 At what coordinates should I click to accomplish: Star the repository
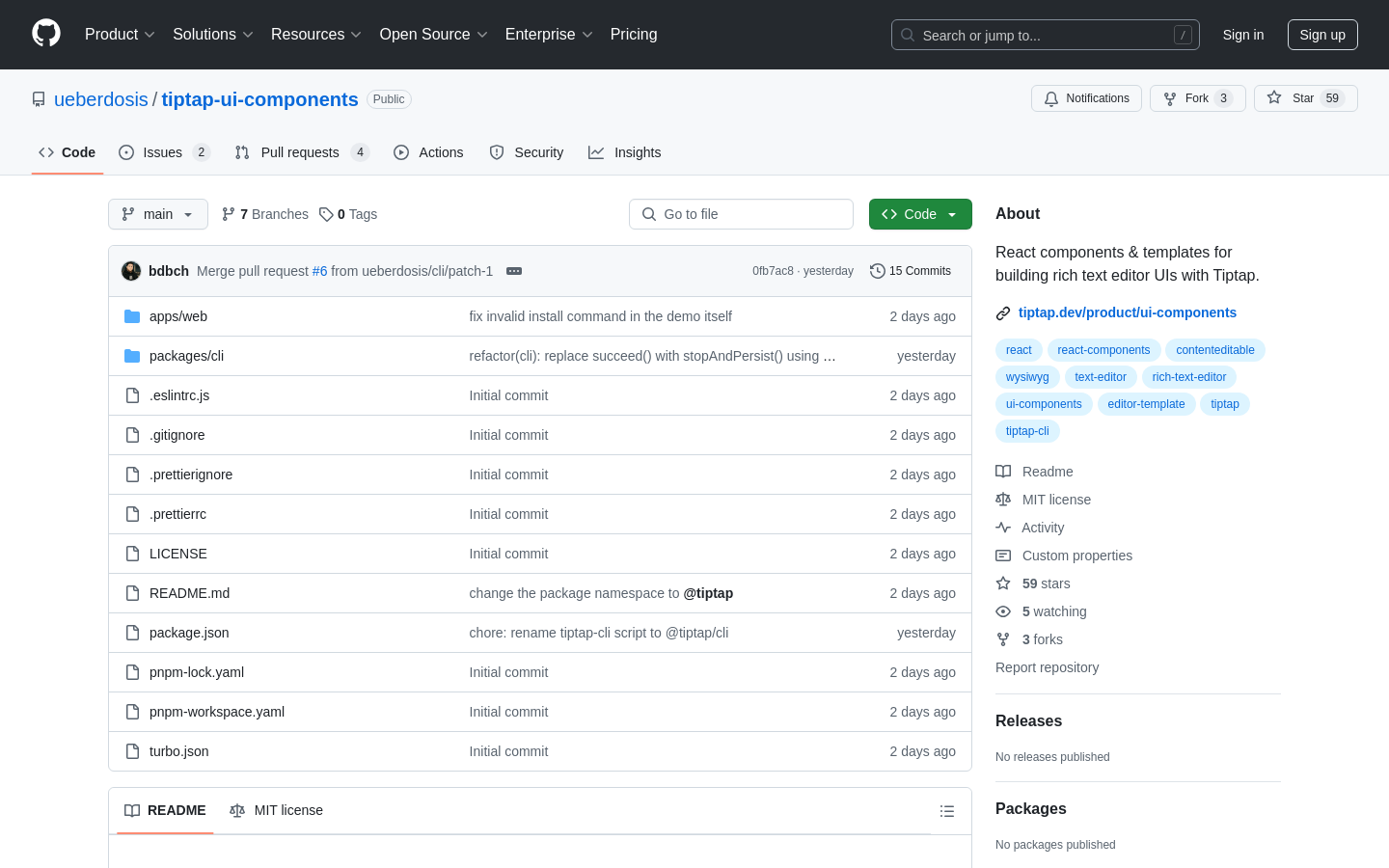(1304, 98)
